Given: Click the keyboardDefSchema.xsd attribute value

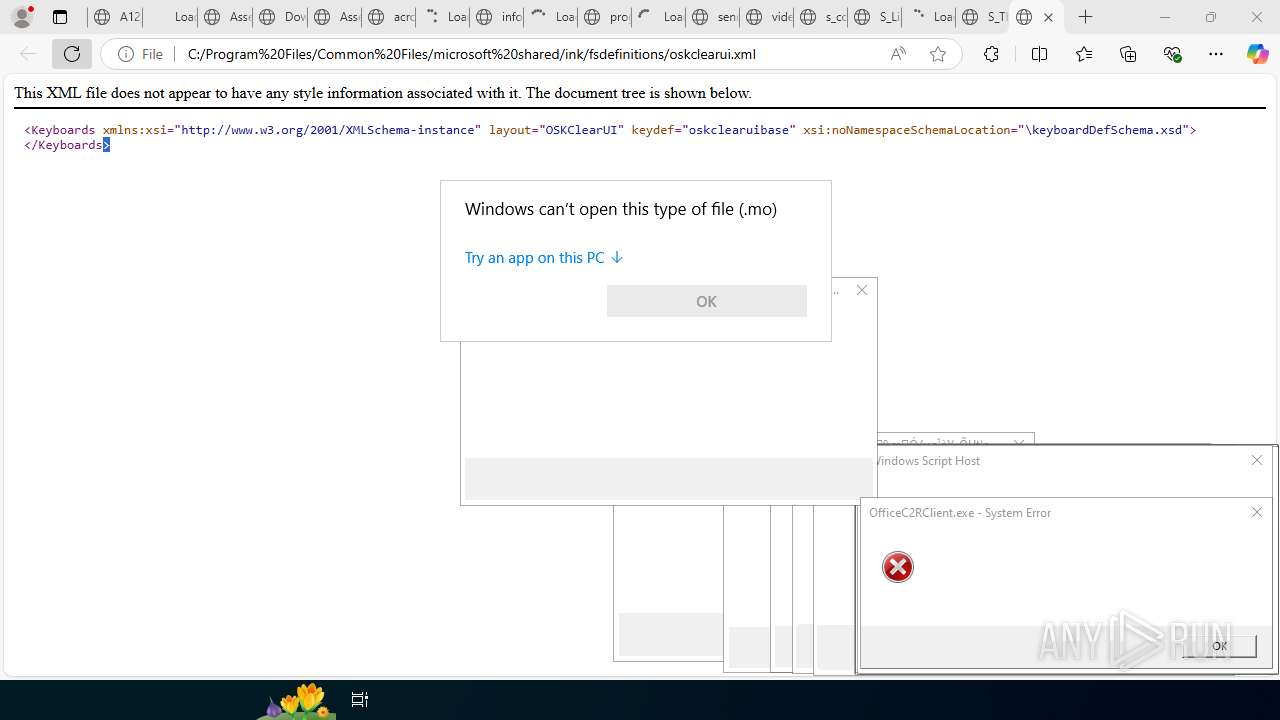Looking at the screenshot, I should click(1103, 130).
